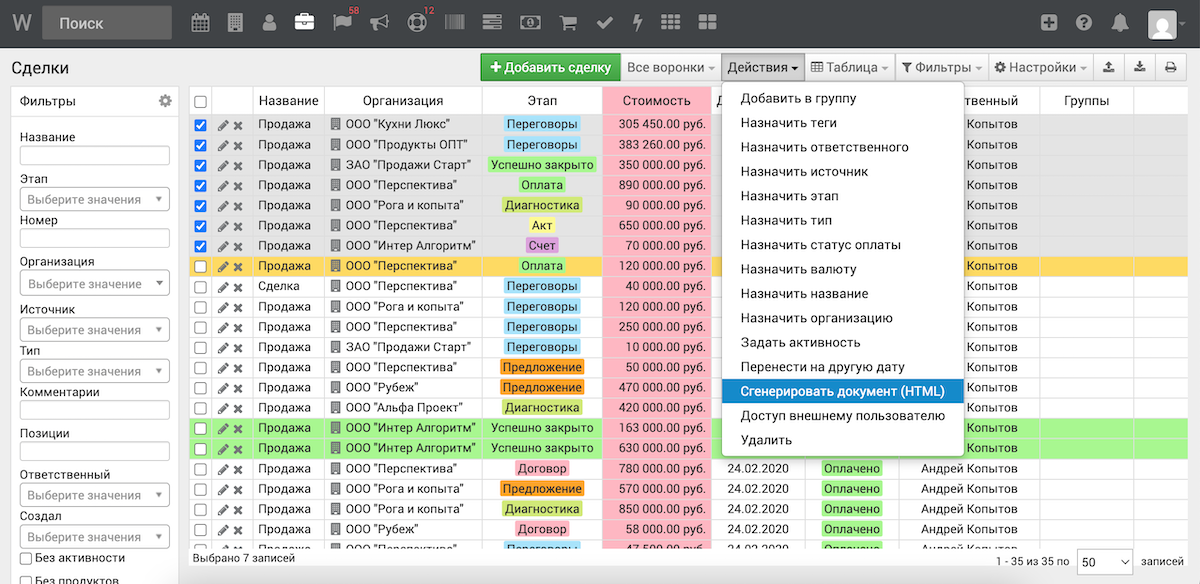Open the records-per-page dropdown showing 50

coord(1105,562)
